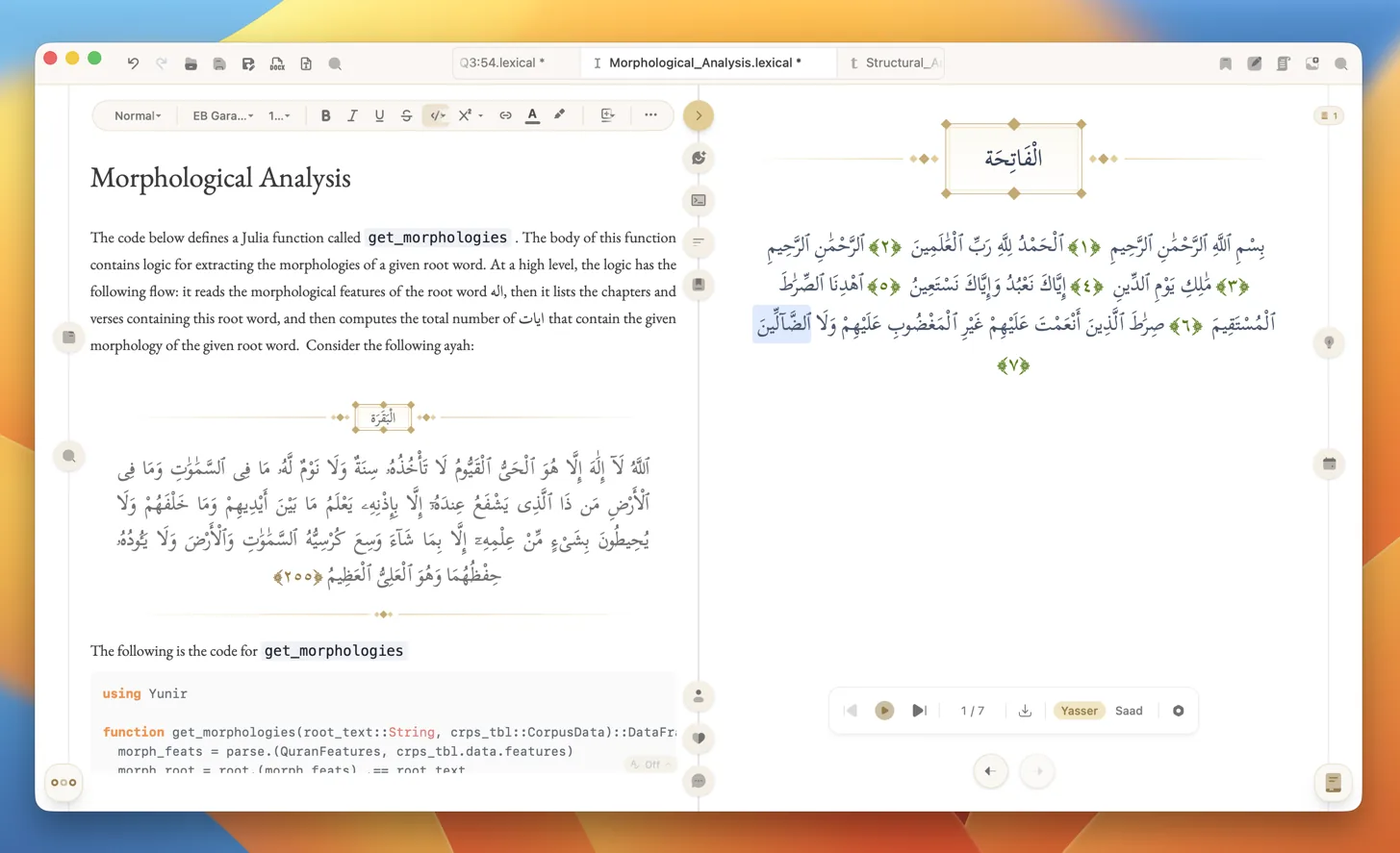
Task: Click the search icon on the left margin
Action: tap(68, 457)
